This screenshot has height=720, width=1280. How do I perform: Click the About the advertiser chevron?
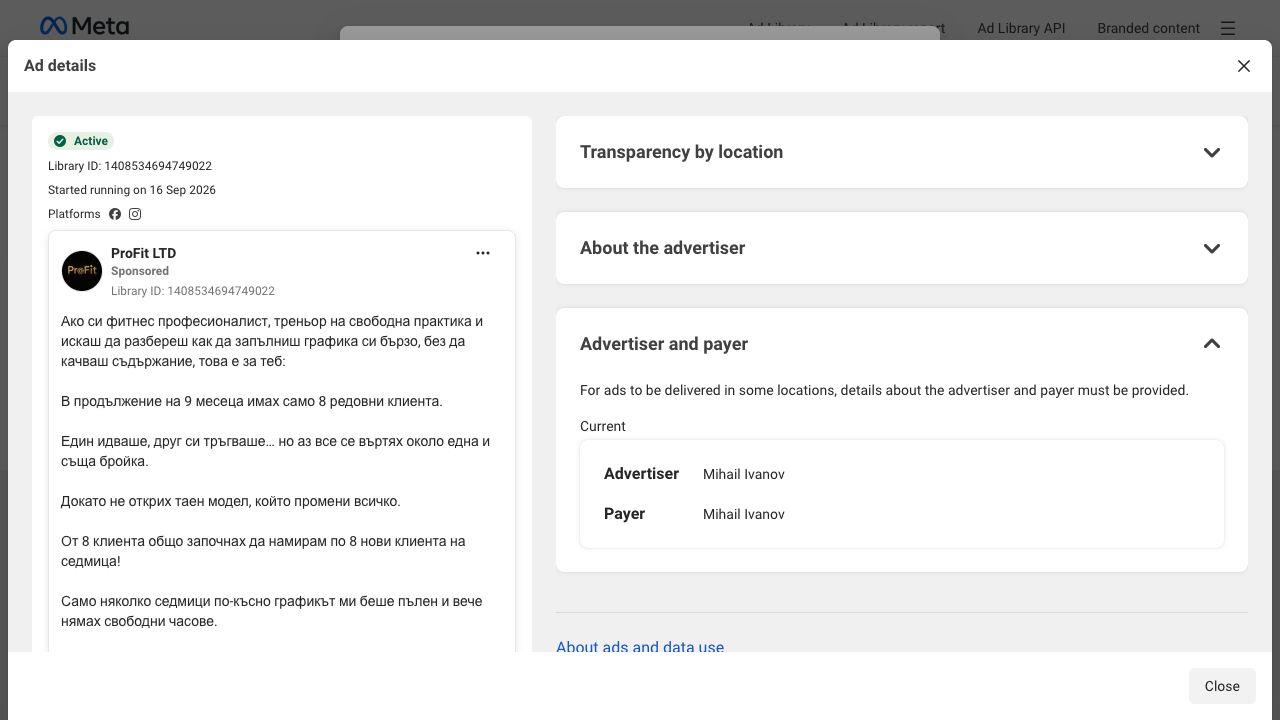(1212, 248)
